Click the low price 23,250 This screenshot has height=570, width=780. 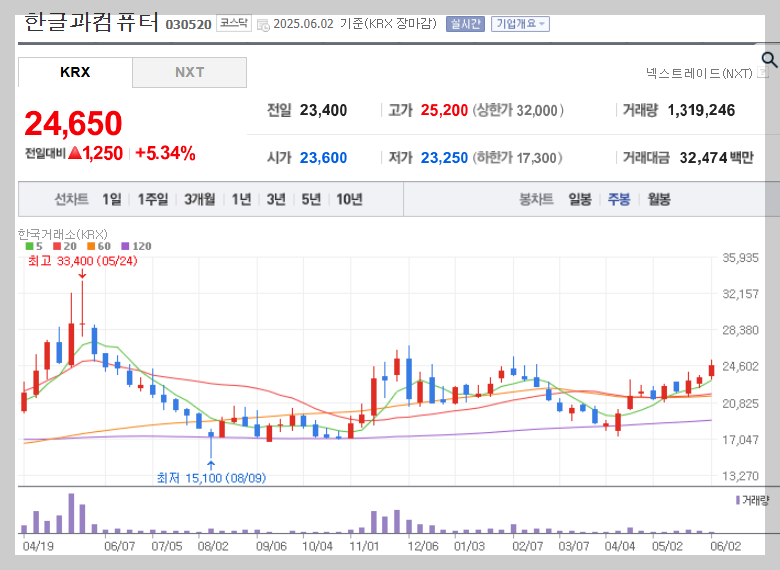(444, 158)
